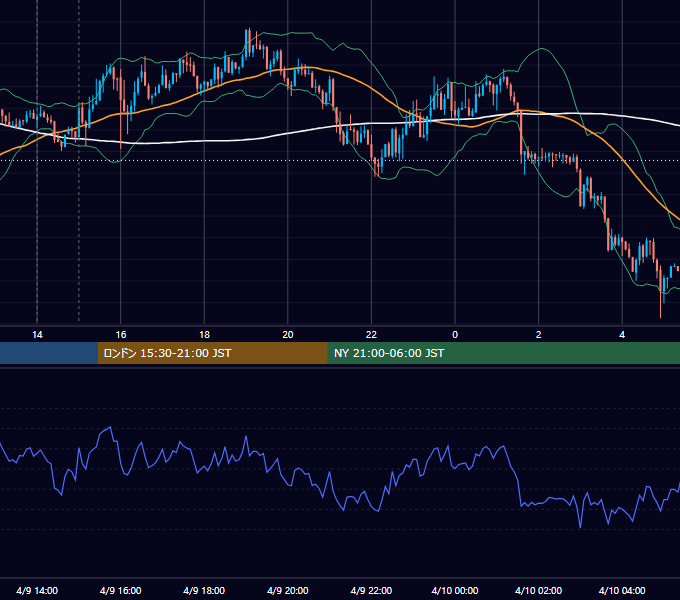Click the 4/10 02:00 date label

(538, 590)
